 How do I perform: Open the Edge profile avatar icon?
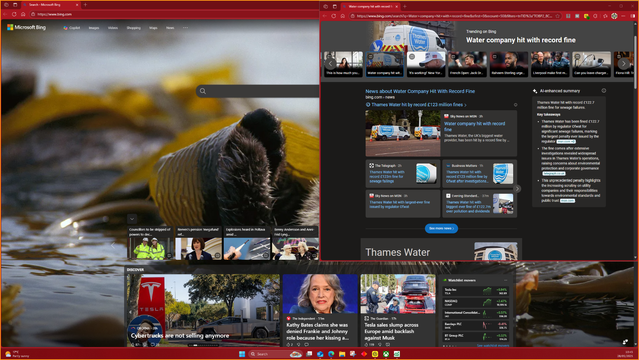coord(614,16)
